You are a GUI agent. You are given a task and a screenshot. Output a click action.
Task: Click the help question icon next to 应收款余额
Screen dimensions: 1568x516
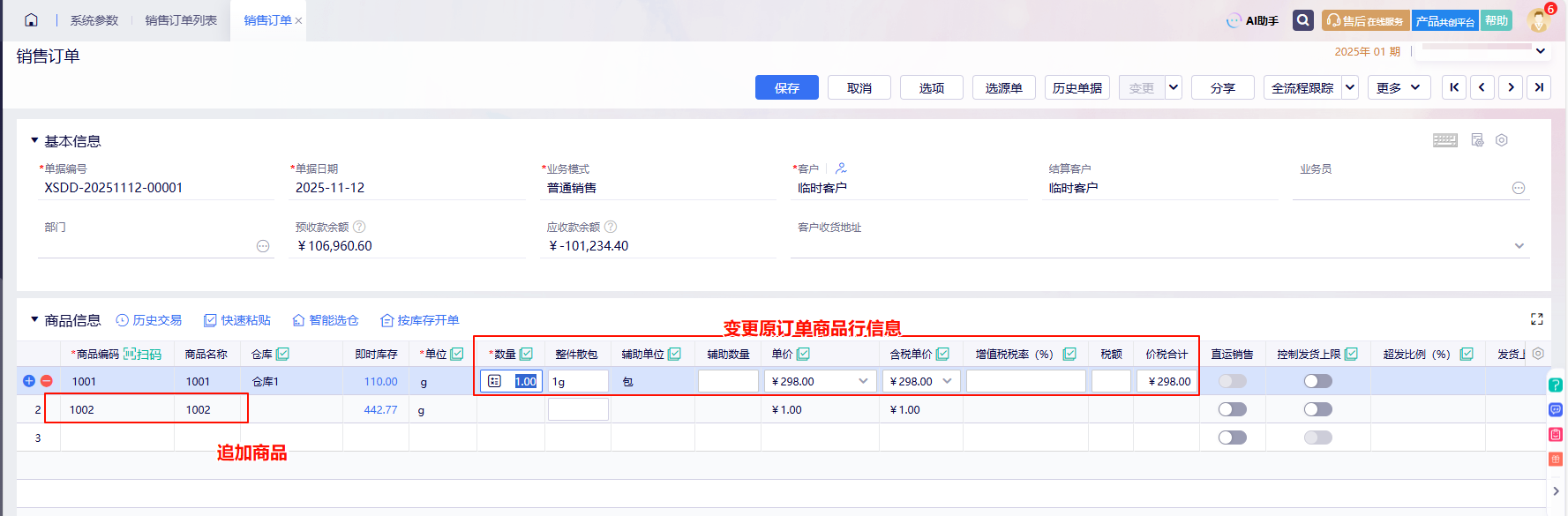pyautogui.click(x=611, y=227)
